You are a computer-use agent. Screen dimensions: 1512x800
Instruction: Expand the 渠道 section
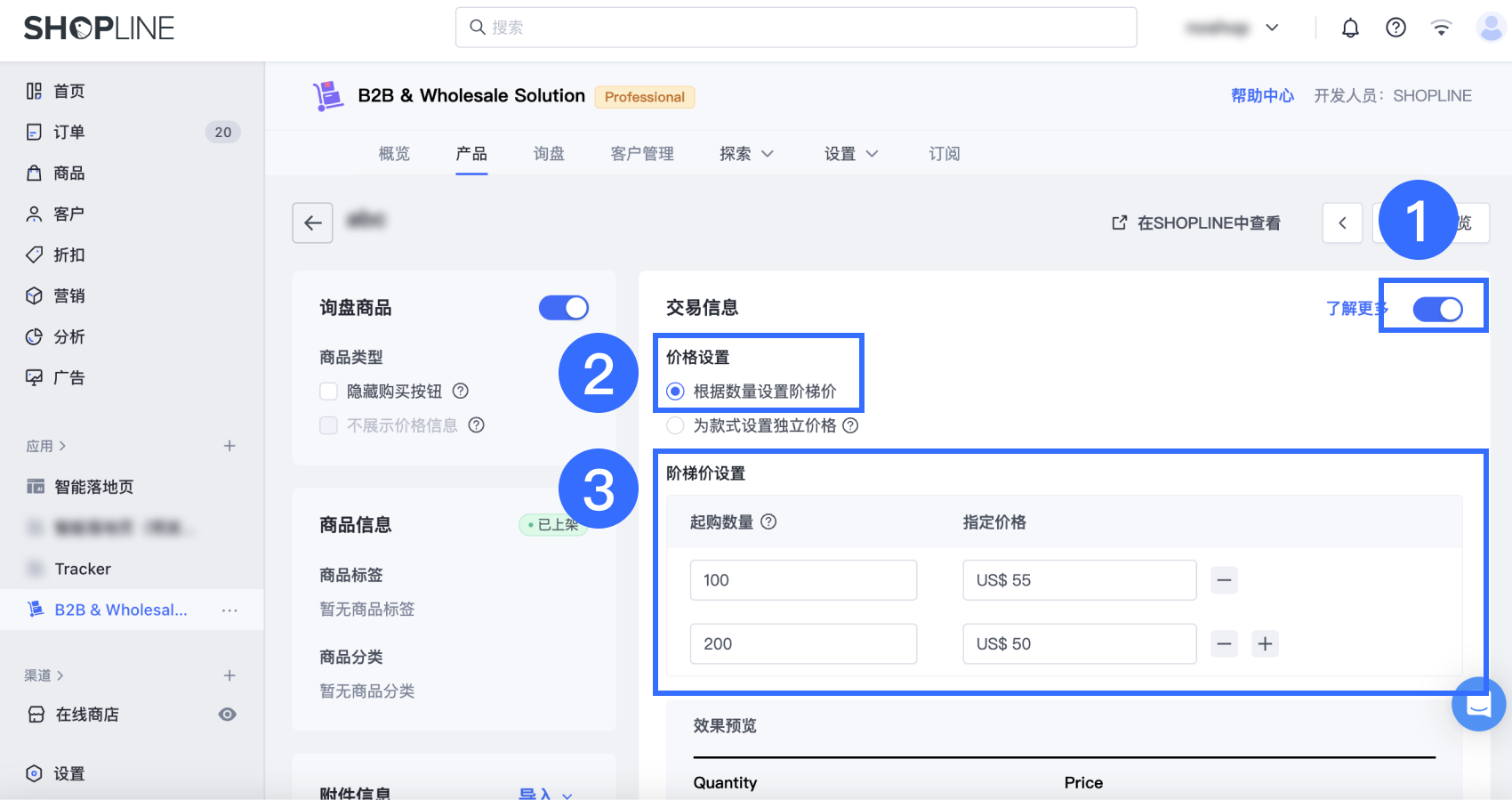pyautogui.click(x=44, y=675)
